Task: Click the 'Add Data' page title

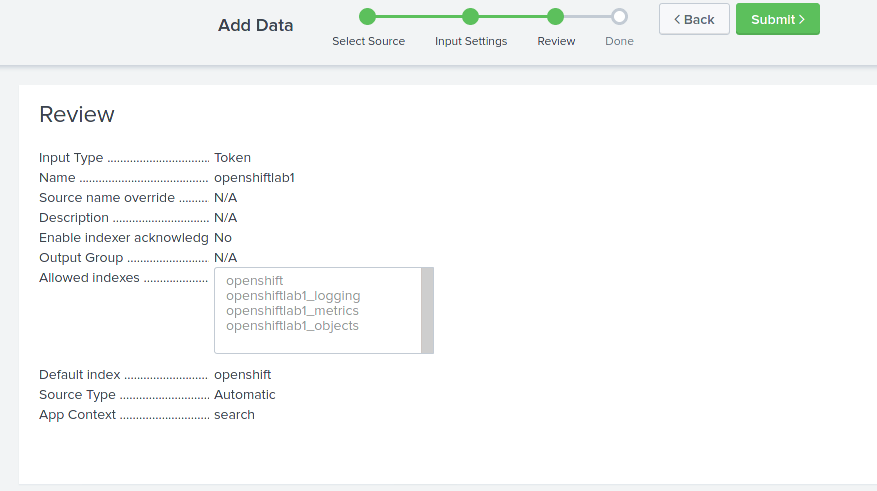Action: [256, 25]
